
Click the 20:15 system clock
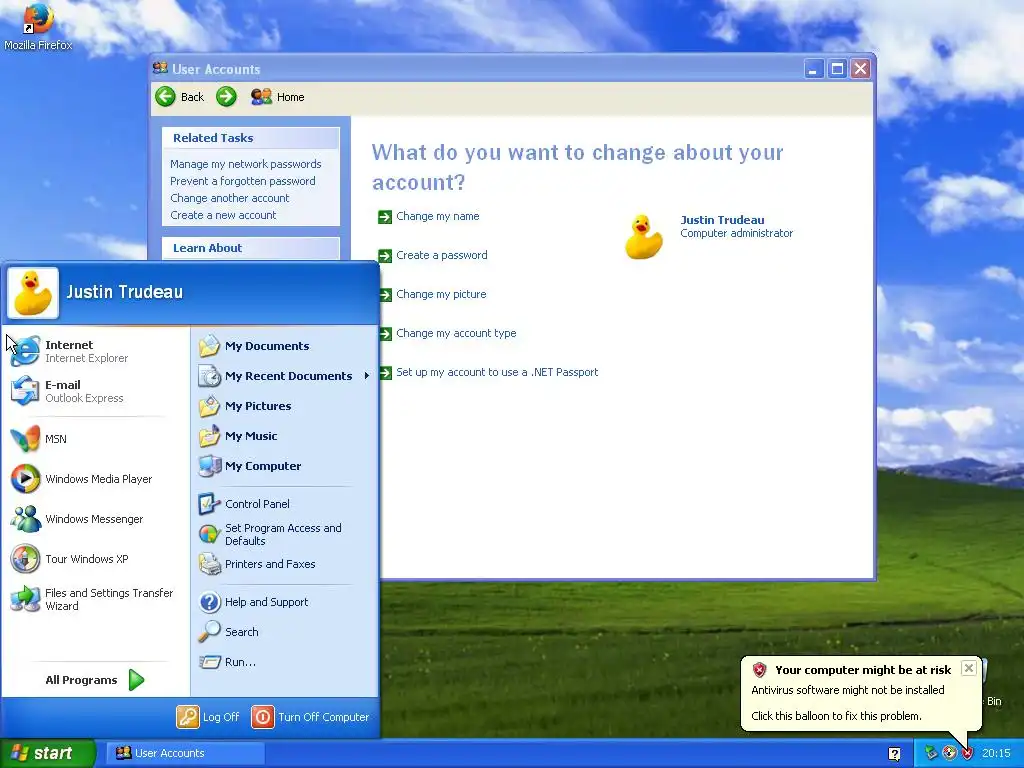[x=996, y=754]
